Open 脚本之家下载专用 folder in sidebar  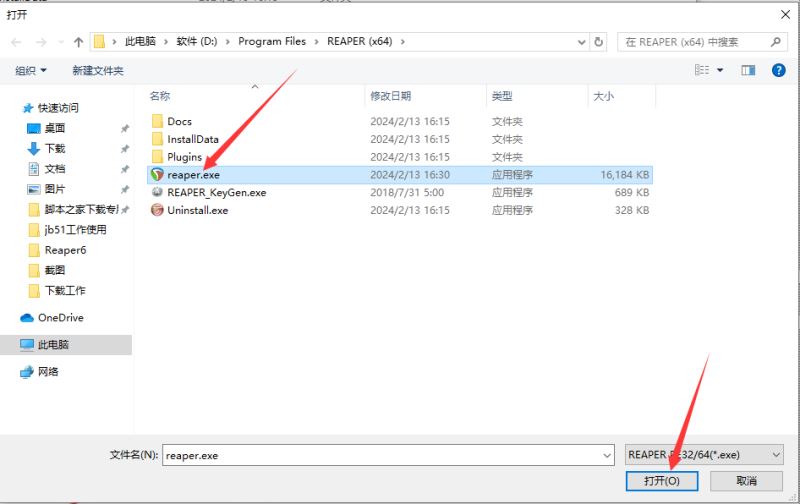point(82,209)
